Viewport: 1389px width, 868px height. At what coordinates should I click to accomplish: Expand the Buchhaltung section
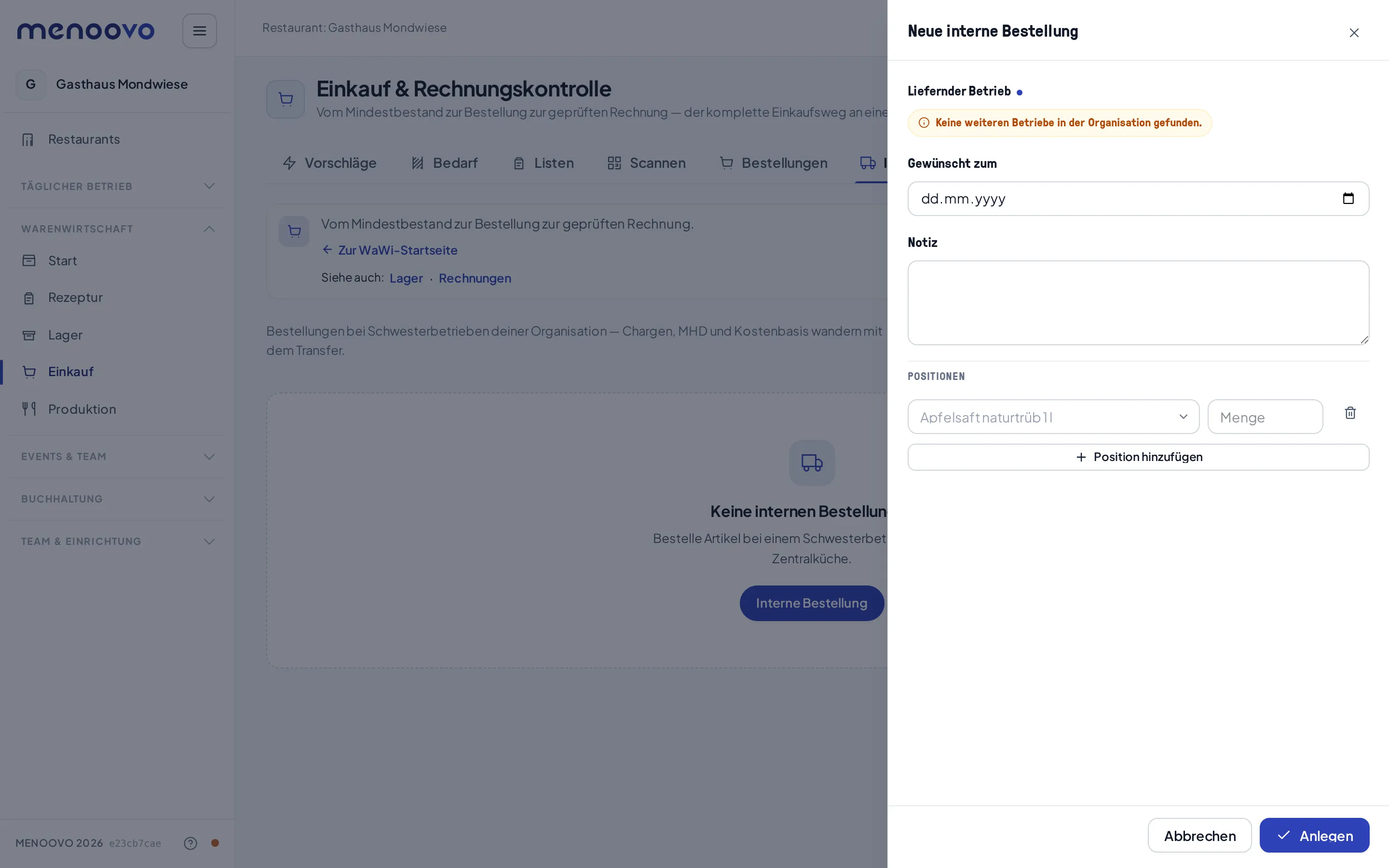[117, 499]
